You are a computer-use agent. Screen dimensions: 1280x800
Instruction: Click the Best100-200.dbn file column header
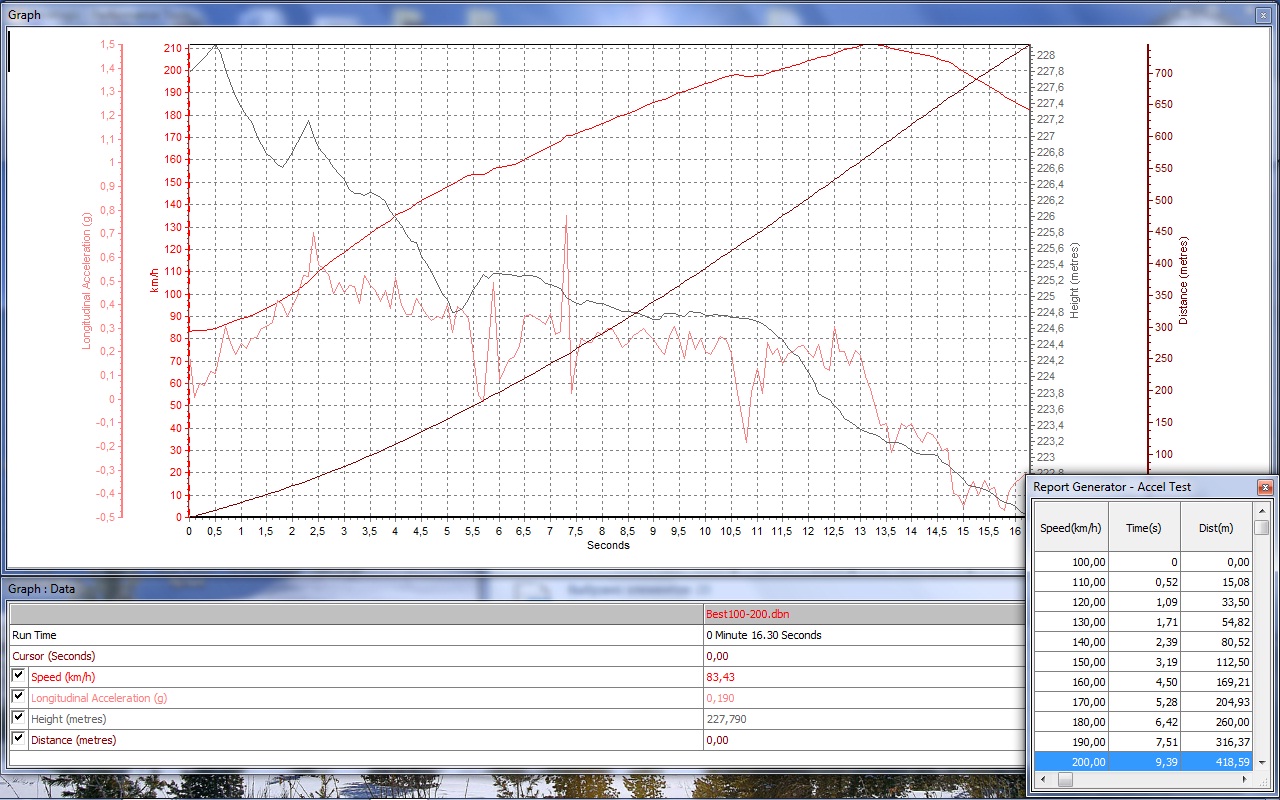click(746, 614)
